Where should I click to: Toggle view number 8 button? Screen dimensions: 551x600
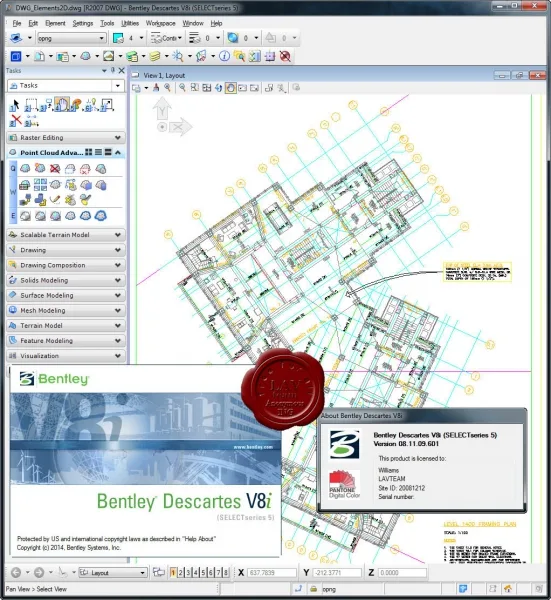tap(226, 572)
